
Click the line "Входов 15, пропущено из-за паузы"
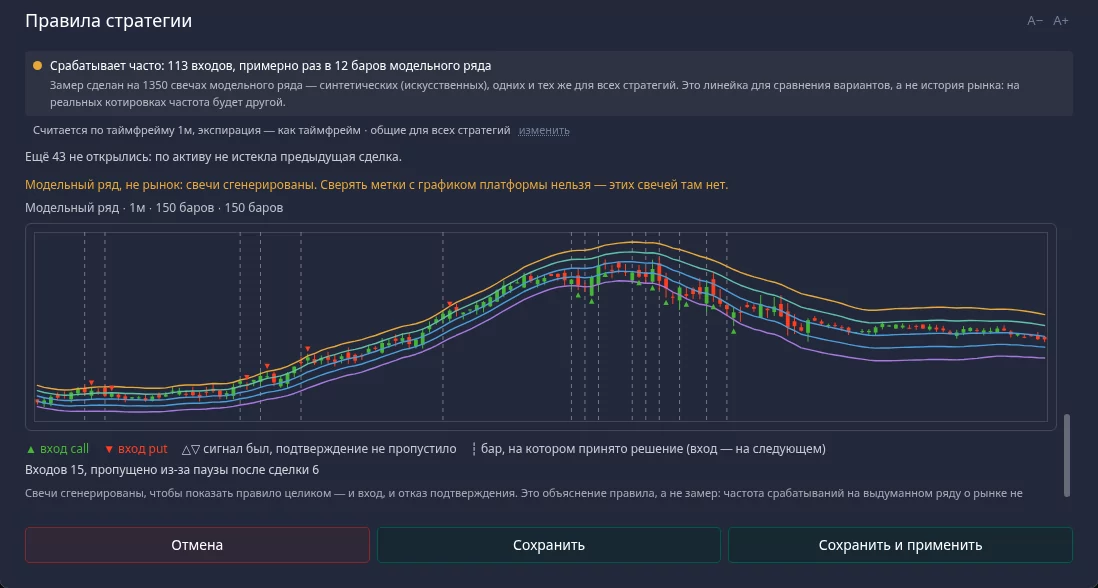click(x=172, y=470)
